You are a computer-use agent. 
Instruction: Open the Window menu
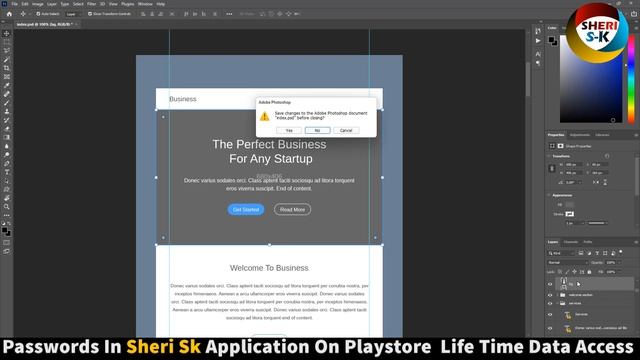(145, 4)
